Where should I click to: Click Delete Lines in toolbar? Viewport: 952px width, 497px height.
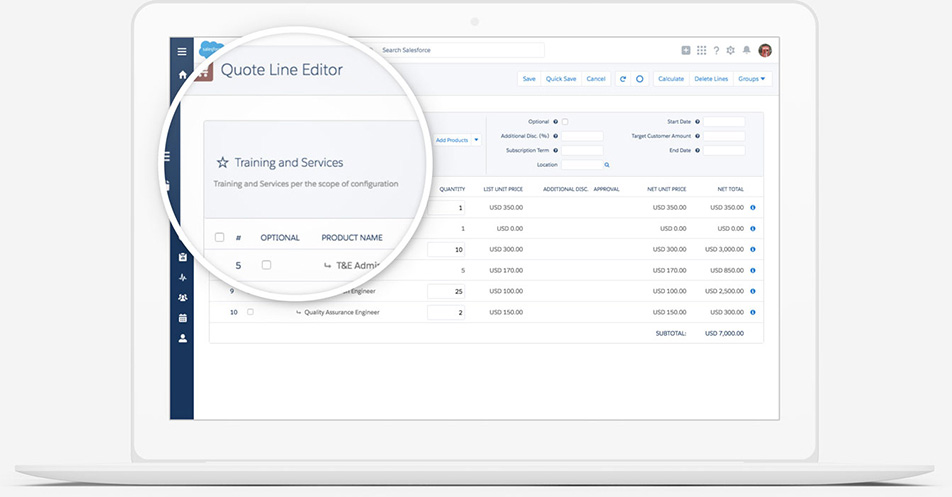coord(711,79)
